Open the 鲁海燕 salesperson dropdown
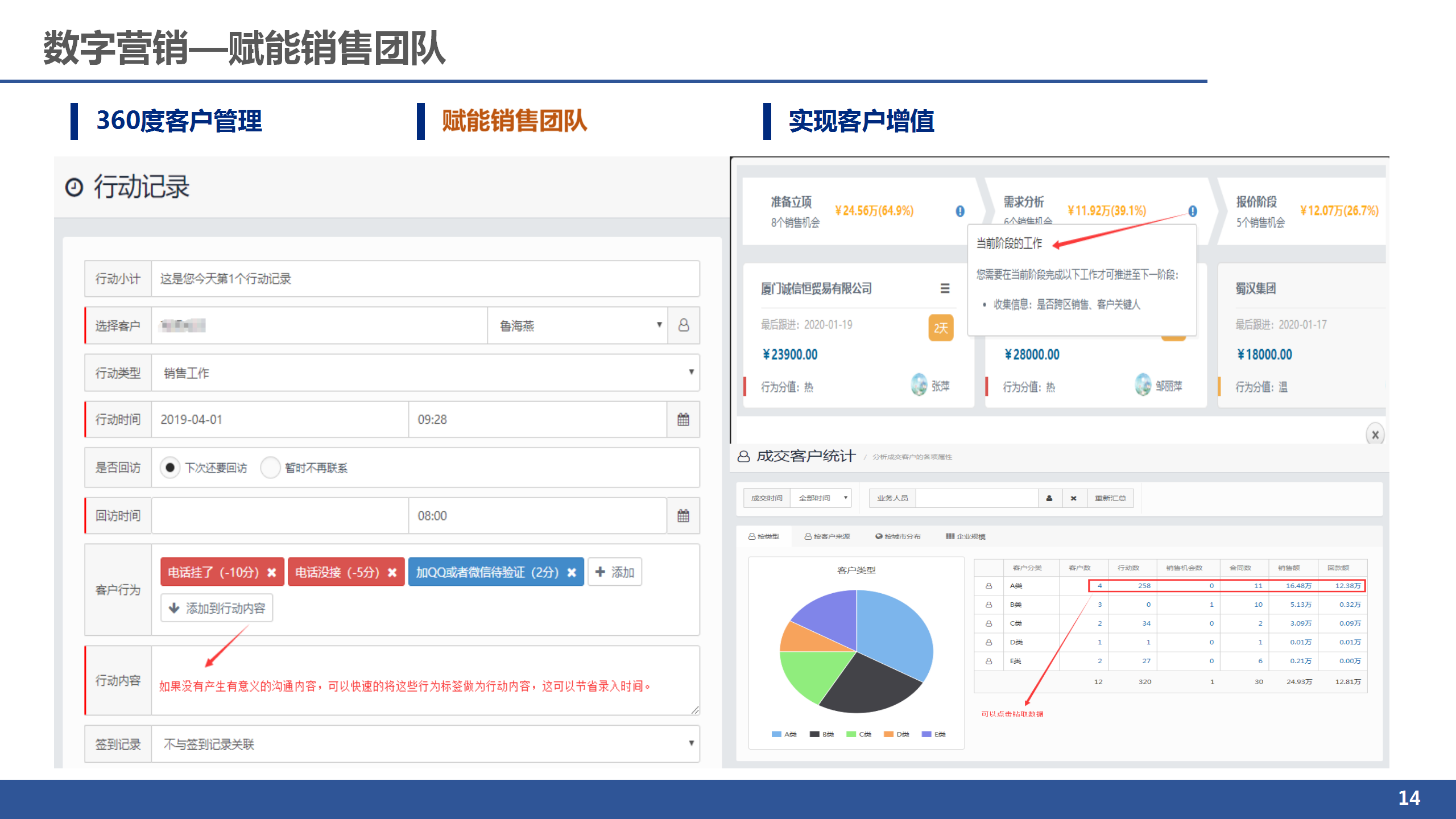 [577, 325]
